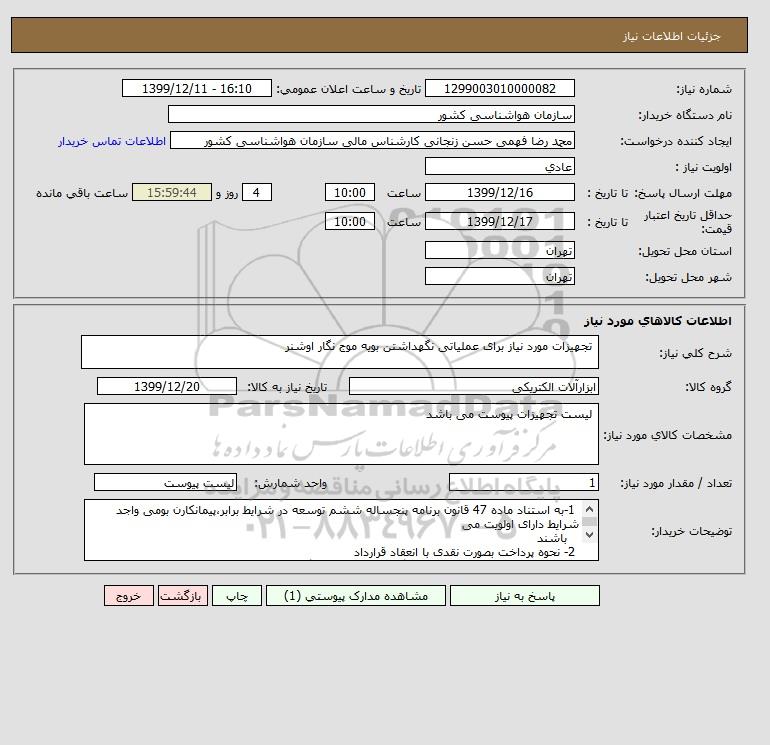This screenshot has width=770, height=745.
Task: Click the priority field showing عادي
Action: click(499, 166)
